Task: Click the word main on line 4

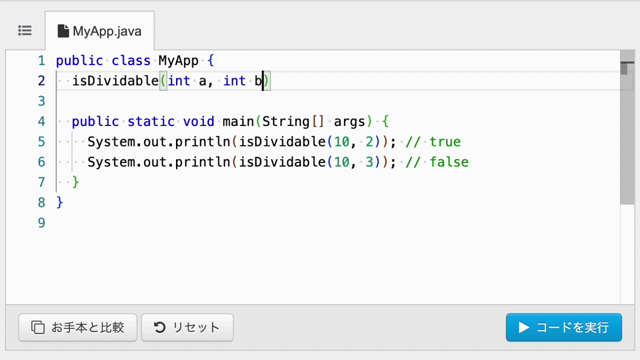Action: 238,122
